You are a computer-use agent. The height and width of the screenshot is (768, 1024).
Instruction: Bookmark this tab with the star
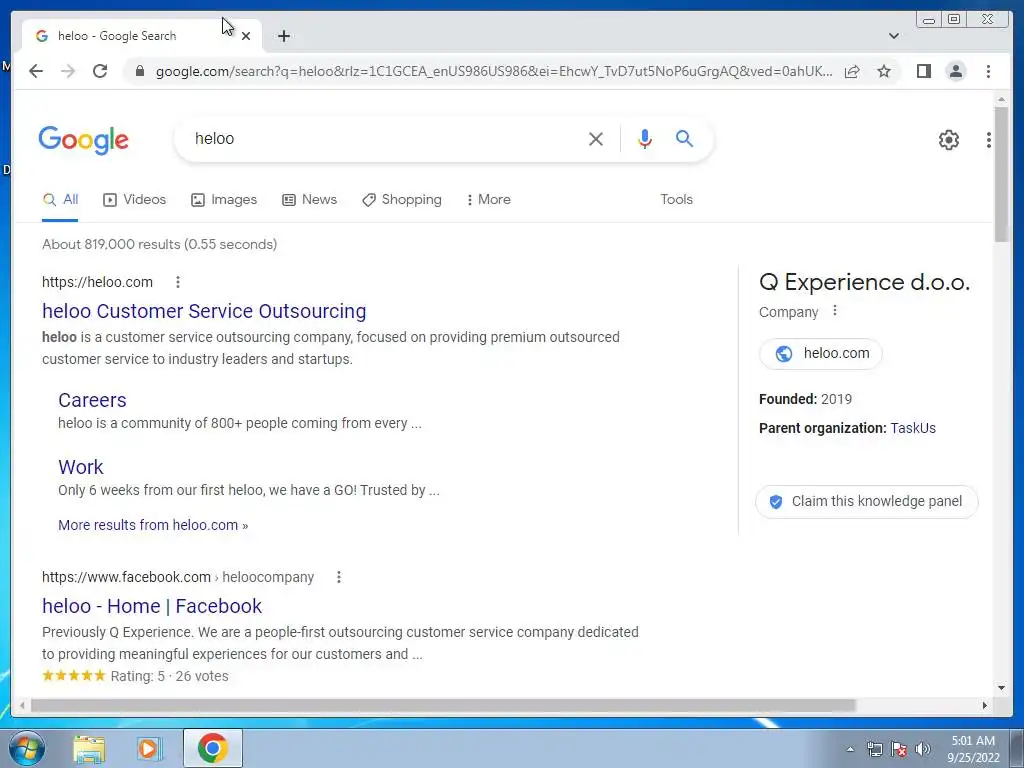click(884, 71)
